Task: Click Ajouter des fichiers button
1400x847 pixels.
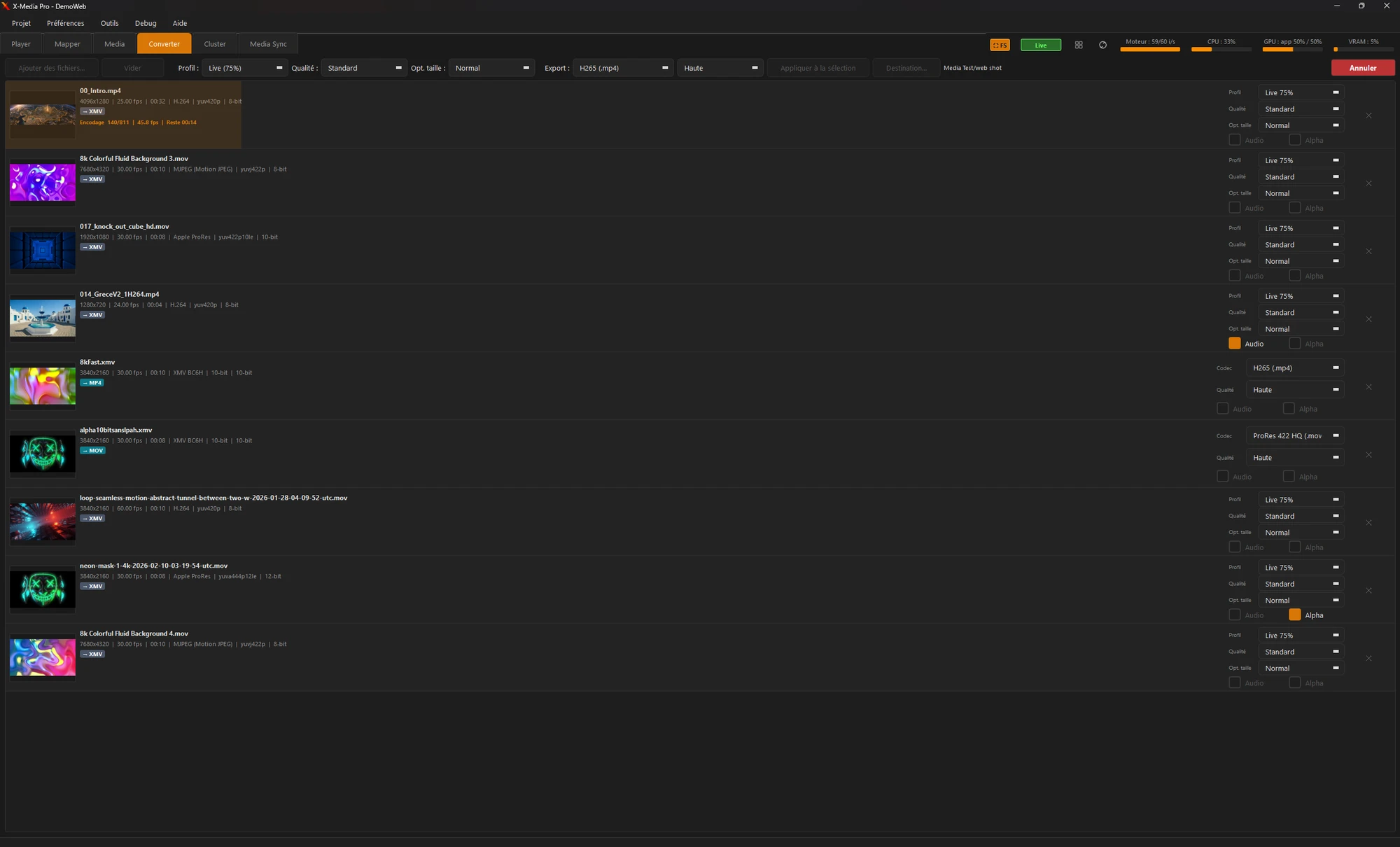Action: coord(51,68)
